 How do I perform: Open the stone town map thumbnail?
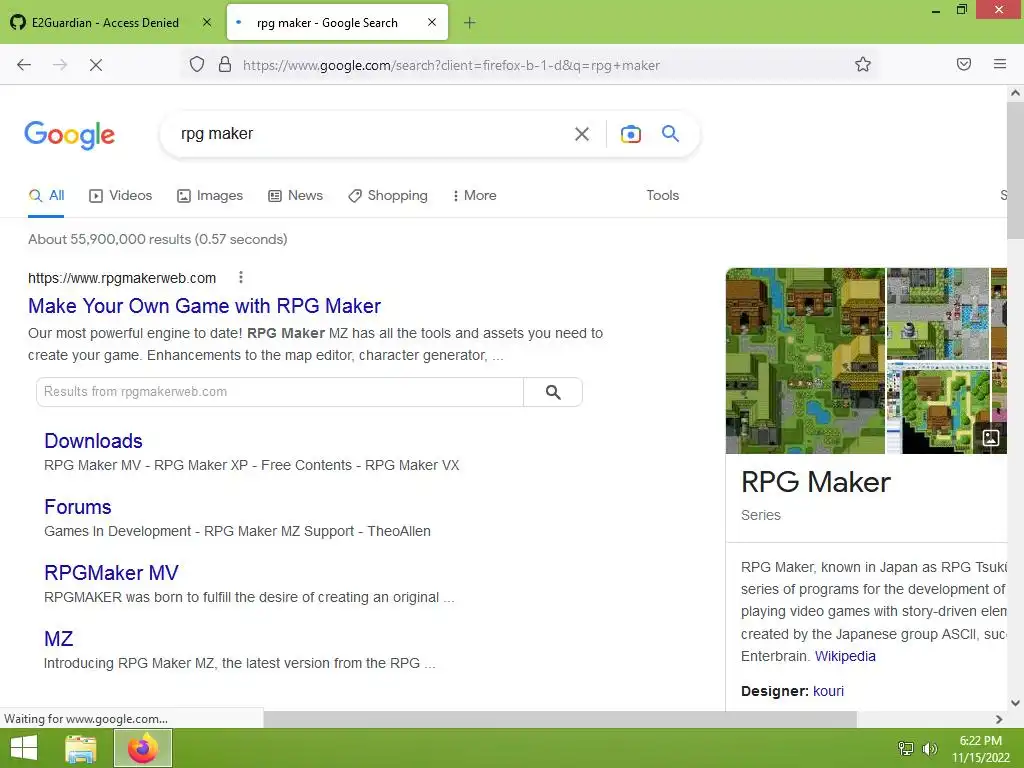coord(938,313)
